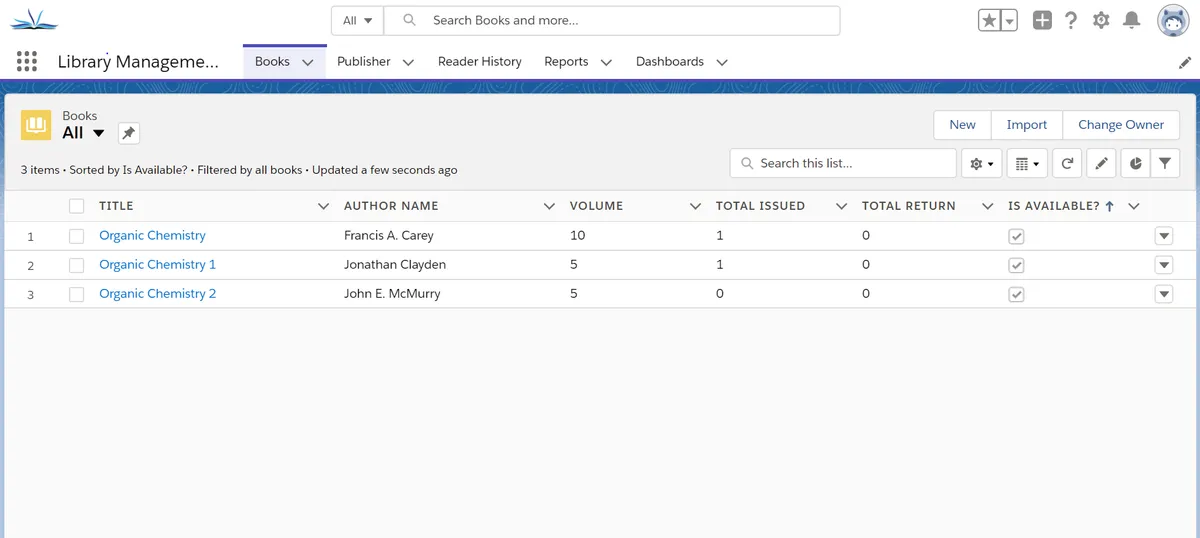Open the Publisher tab
The width and height of the screenshot is (1200, 538).
click(364, 62)
